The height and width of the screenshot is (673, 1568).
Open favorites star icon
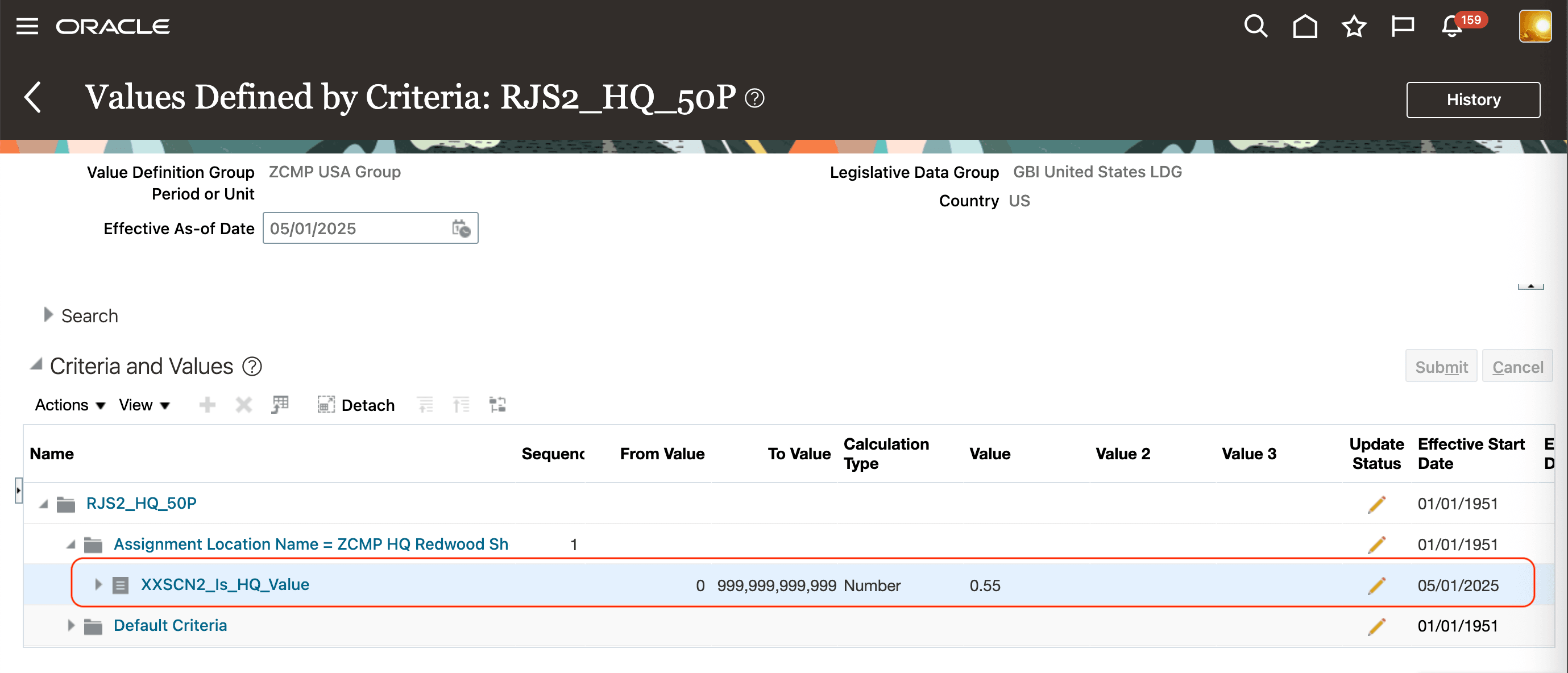click(1353, 26)
